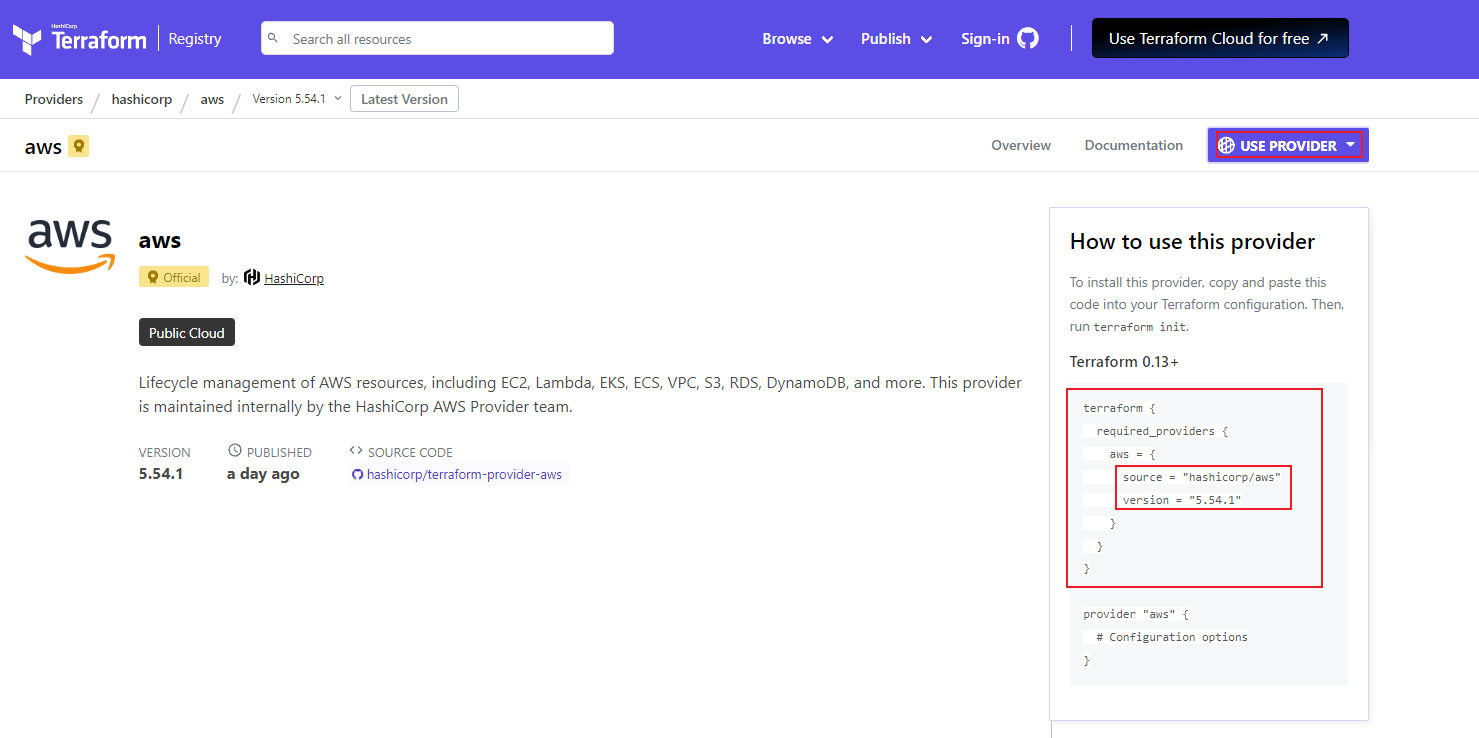Click the Terraform logo

tap(79, 39)
